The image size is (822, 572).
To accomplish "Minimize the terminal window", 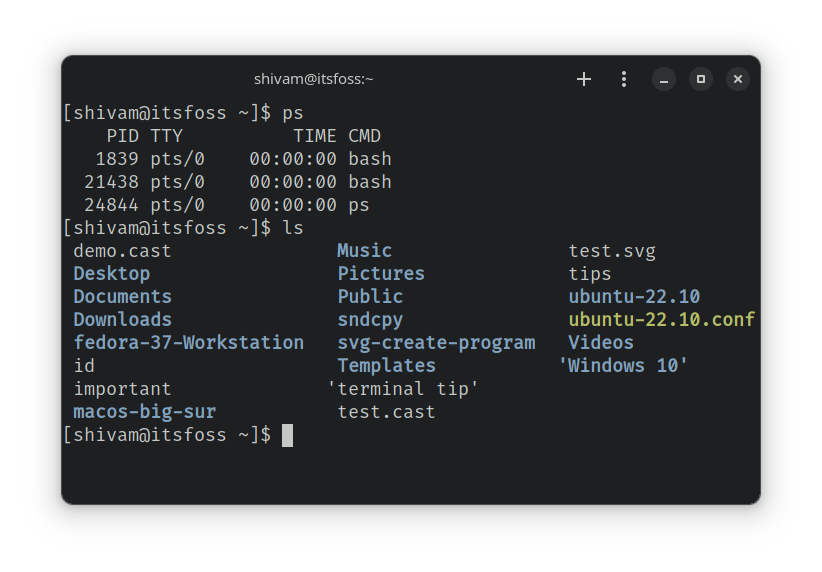I will [664, 79].
